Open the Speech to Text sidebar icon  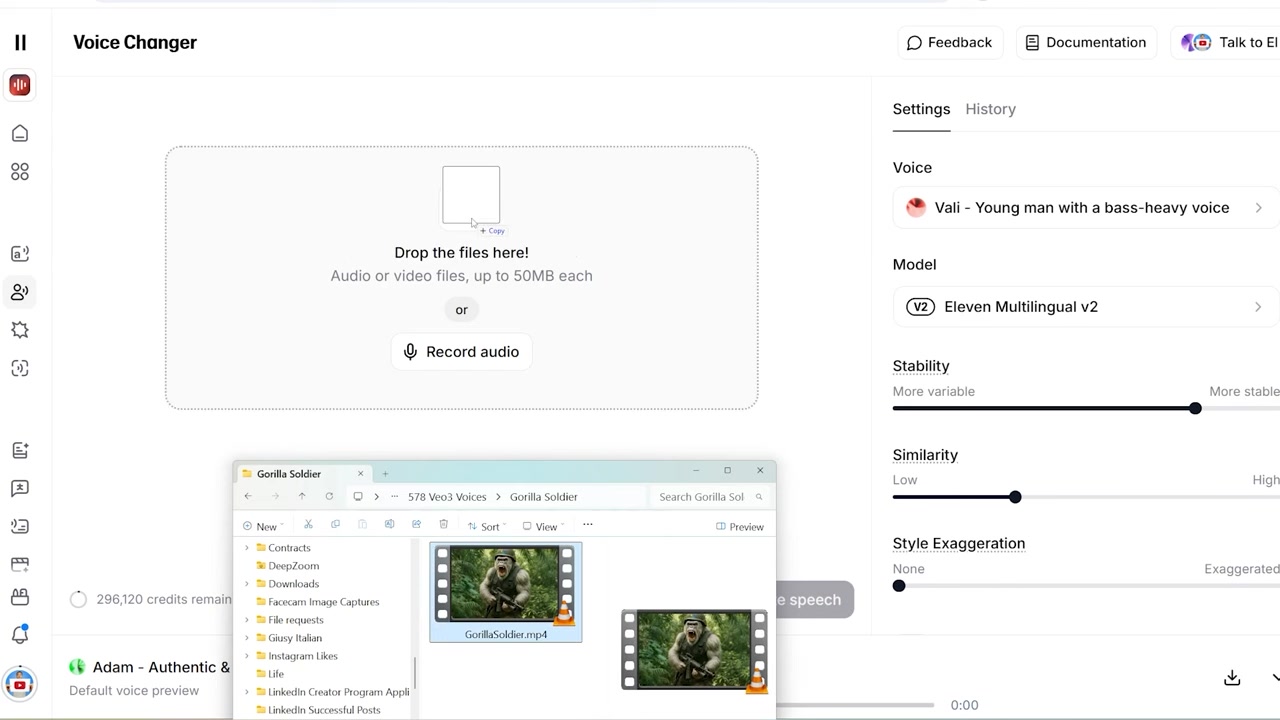point(20,526)
